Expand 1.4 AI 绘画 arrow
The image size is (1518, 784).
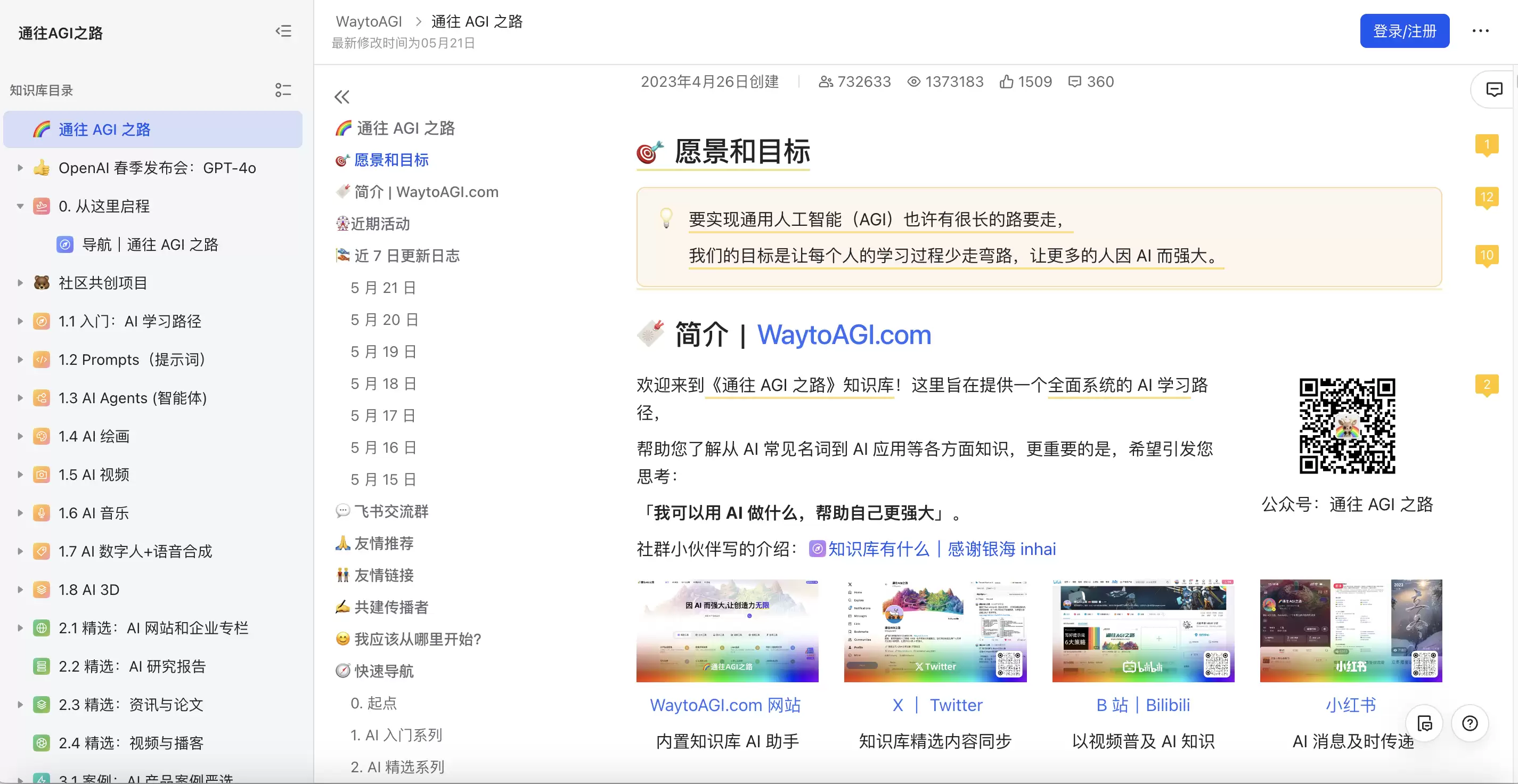click(x=20, y=436)
